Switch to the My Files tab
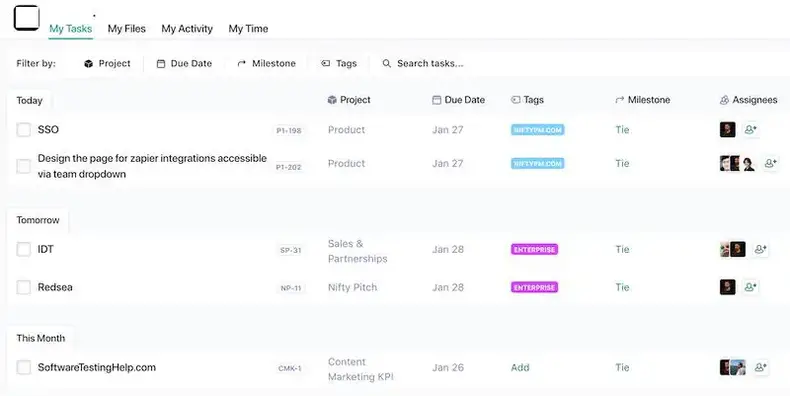Viewport: 790px width, 396px height. (126, 29)
